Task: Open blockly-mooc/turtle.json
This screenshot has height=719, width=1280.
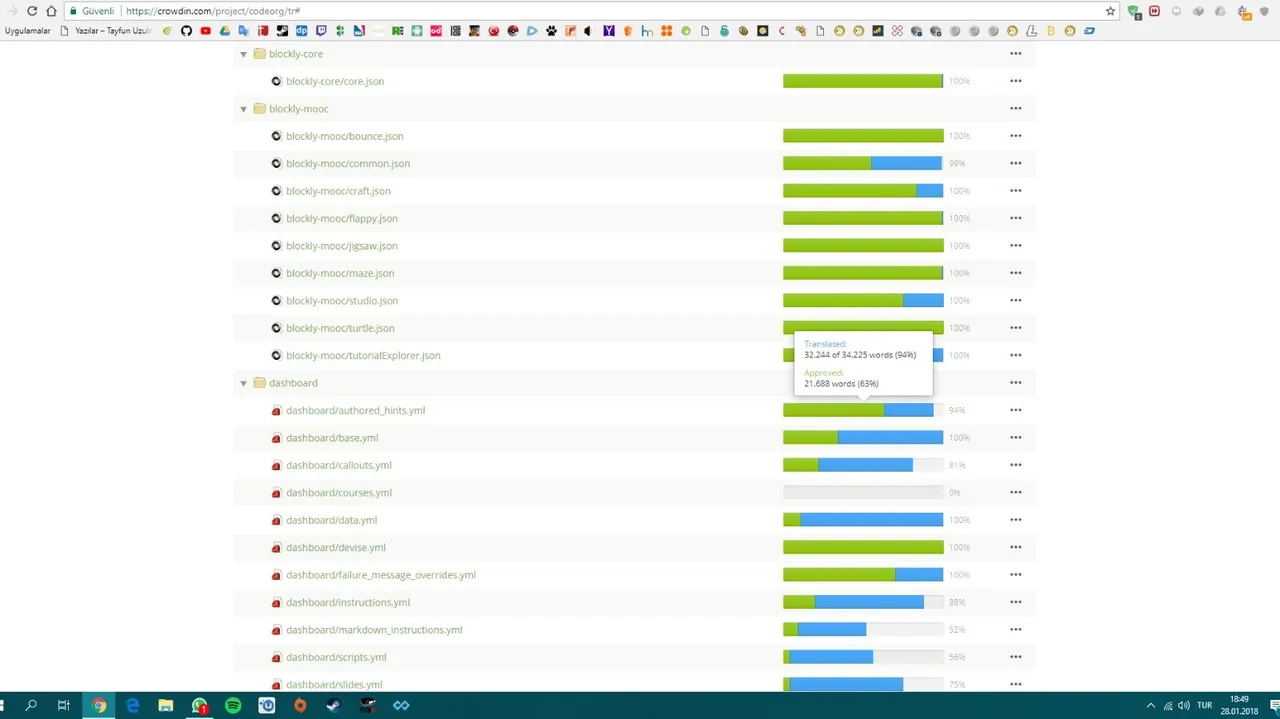Action: coord(340,328)
